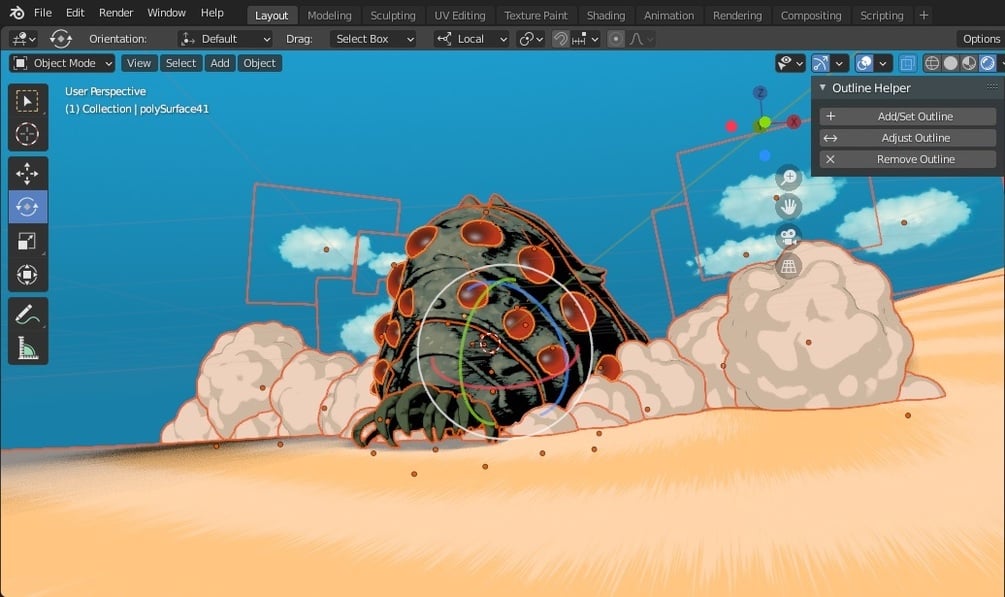Open the Local transform orientation dropdown
The height and width of the screenshot is (597, 1005).
(471, 39)
